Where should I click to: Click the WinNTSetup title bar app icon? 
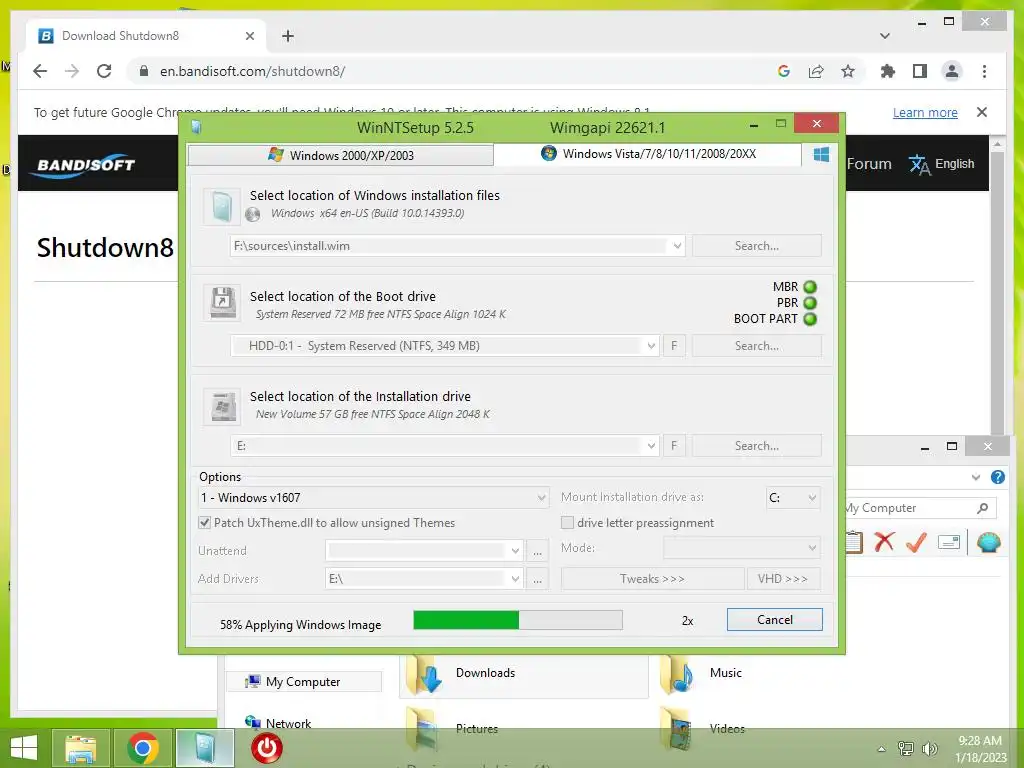pyautogui.click(x=196, y=127)
